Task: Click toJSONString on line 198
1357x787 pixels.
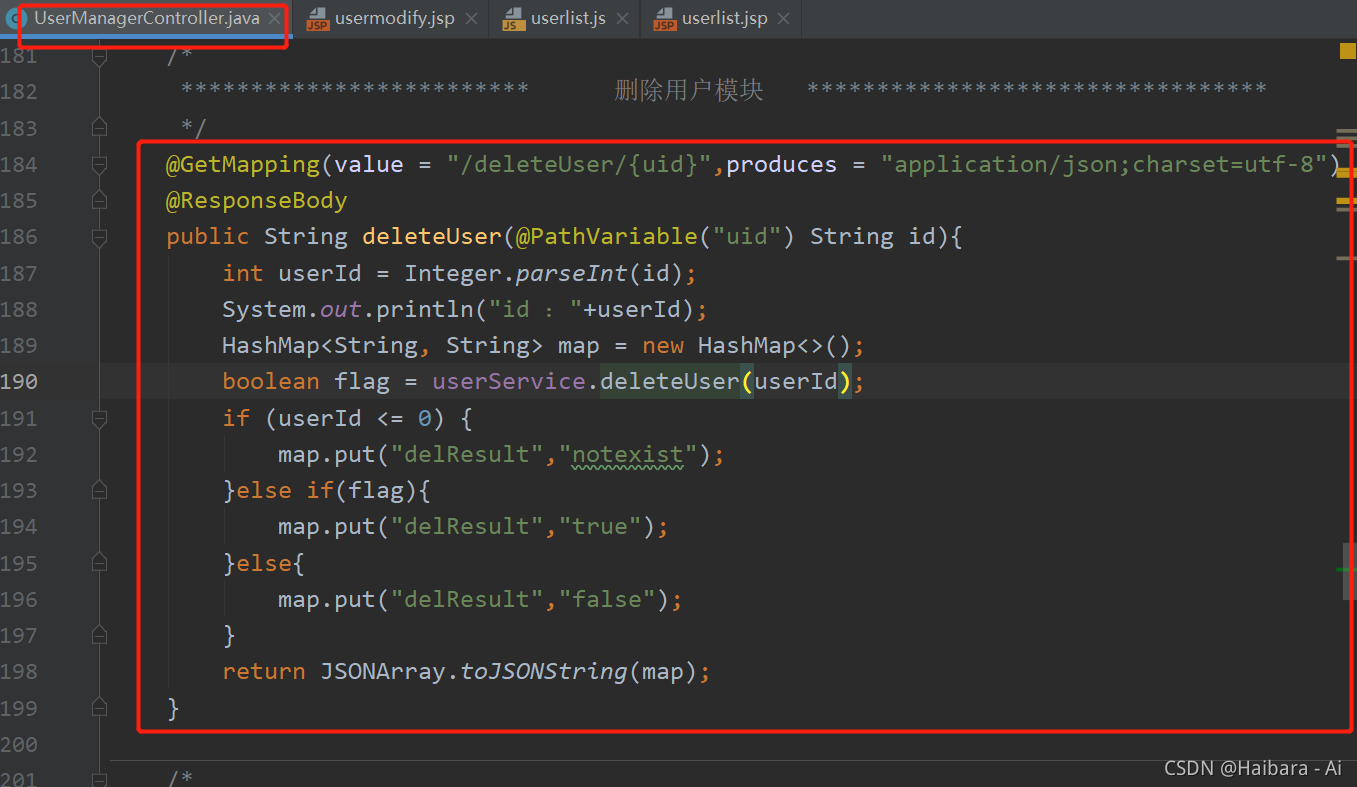Action: tap(543, 671)
